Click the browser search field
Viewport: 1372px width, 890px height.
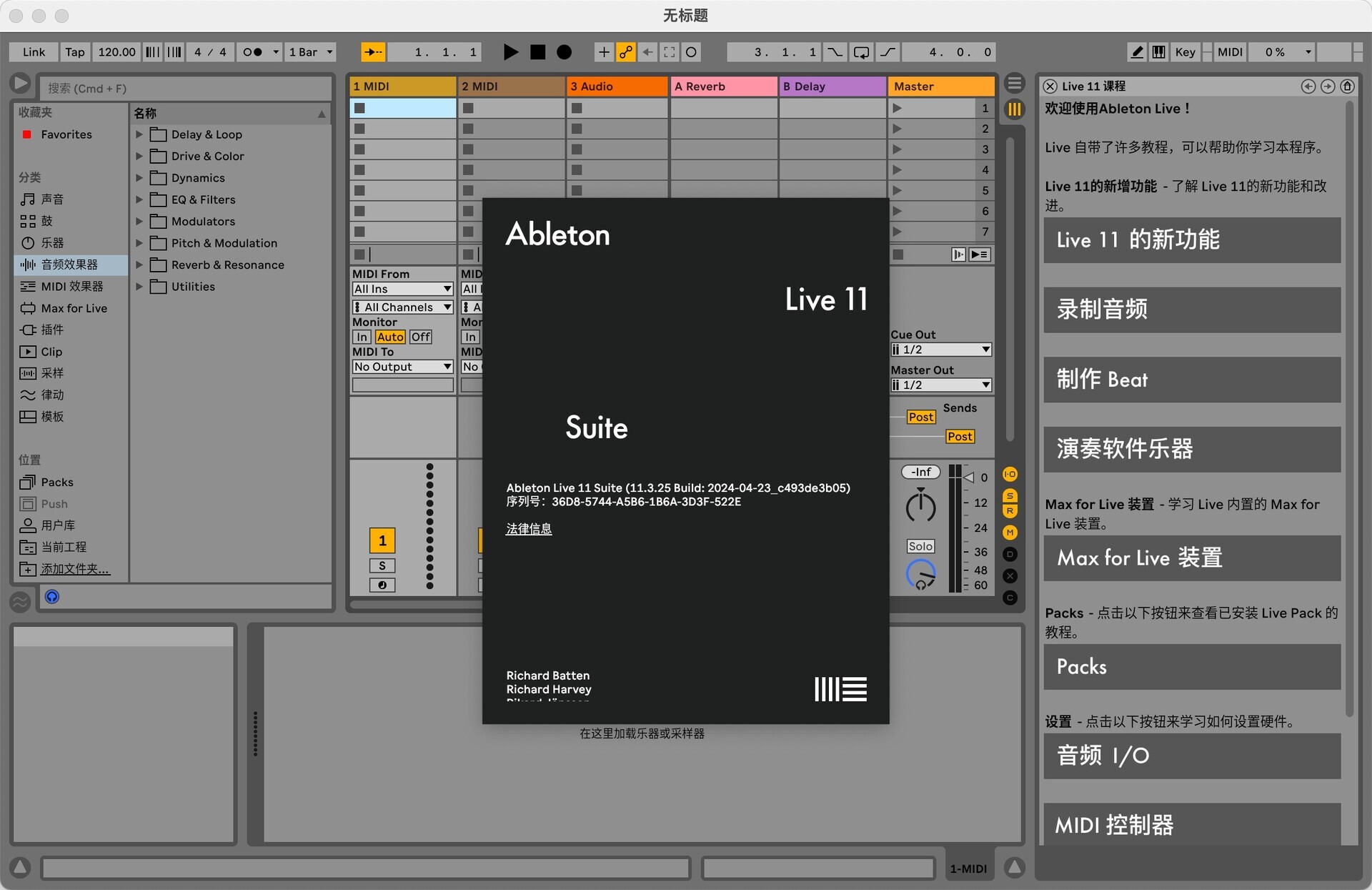(184, 88)
